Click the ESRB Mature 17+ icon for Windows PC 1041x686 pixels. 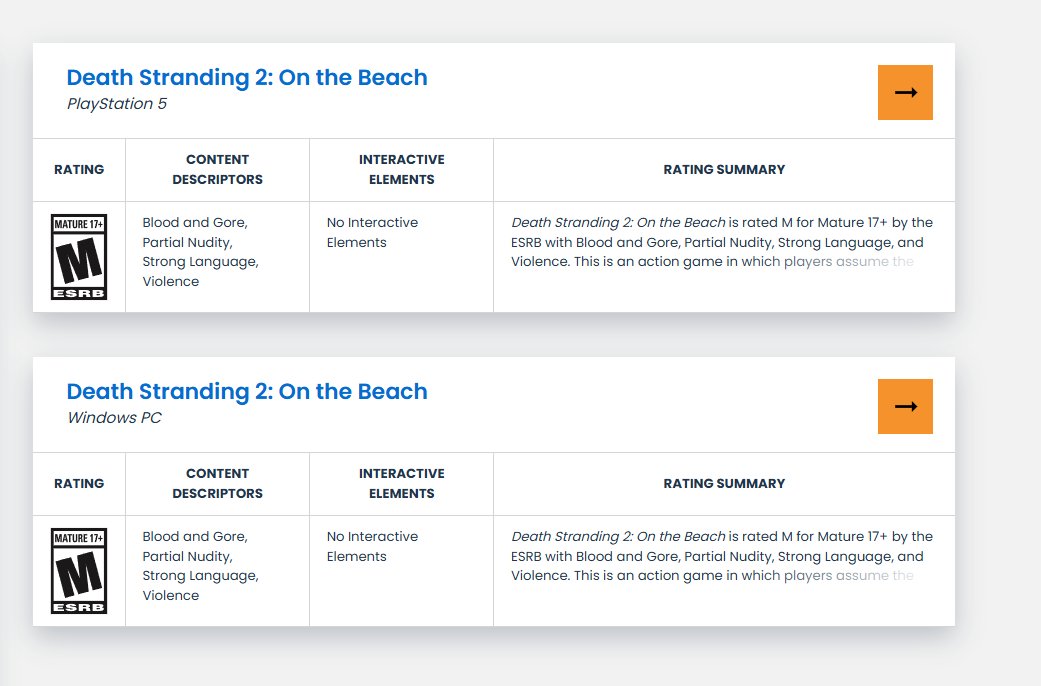79,571
